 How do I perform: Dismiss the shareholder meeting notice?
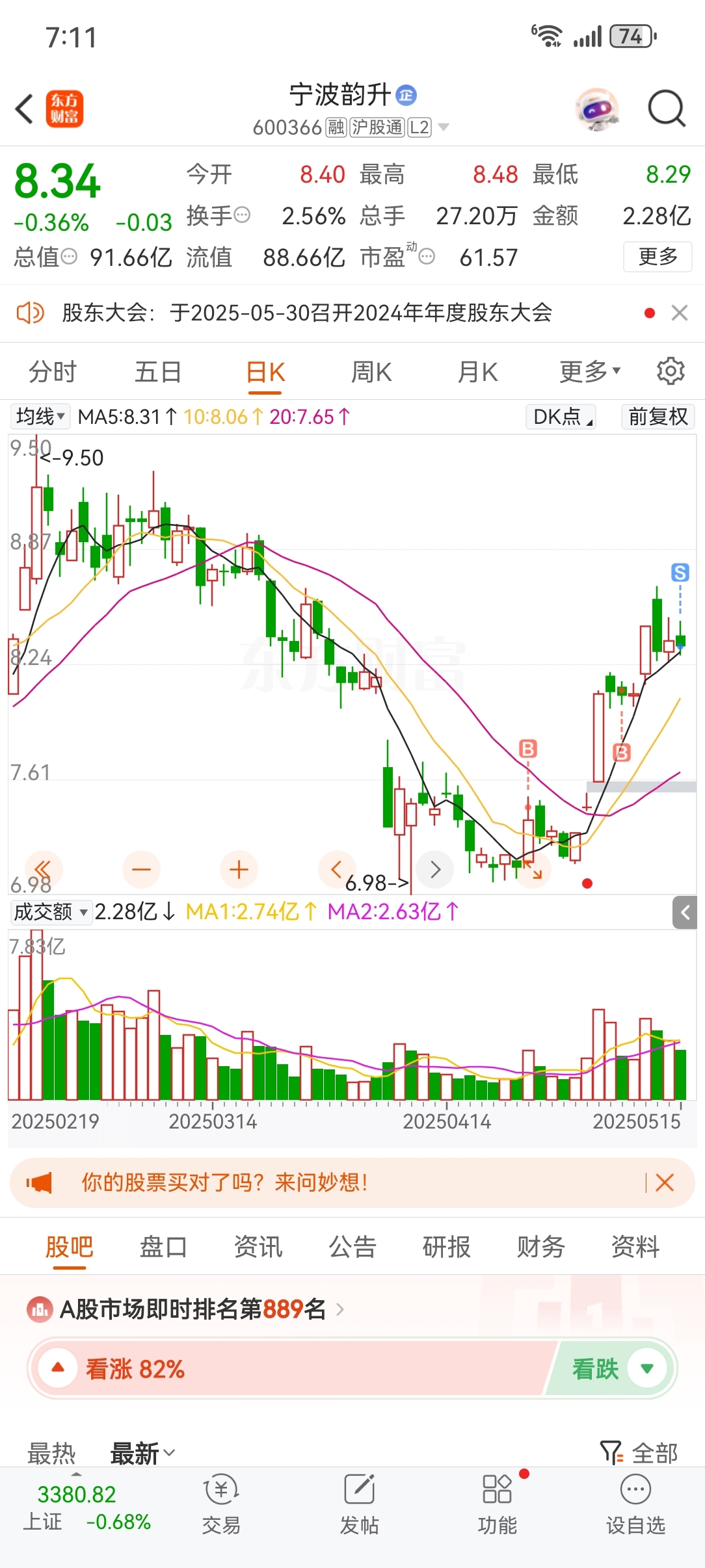(680, 313)
